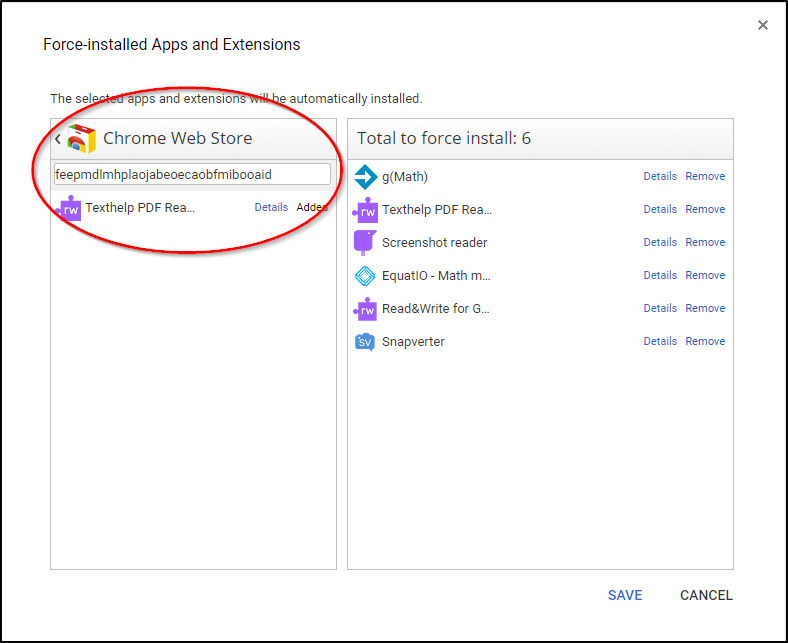Select the g(Math) name text
Screen dimensions: 788x643
[x=405, y=177]
